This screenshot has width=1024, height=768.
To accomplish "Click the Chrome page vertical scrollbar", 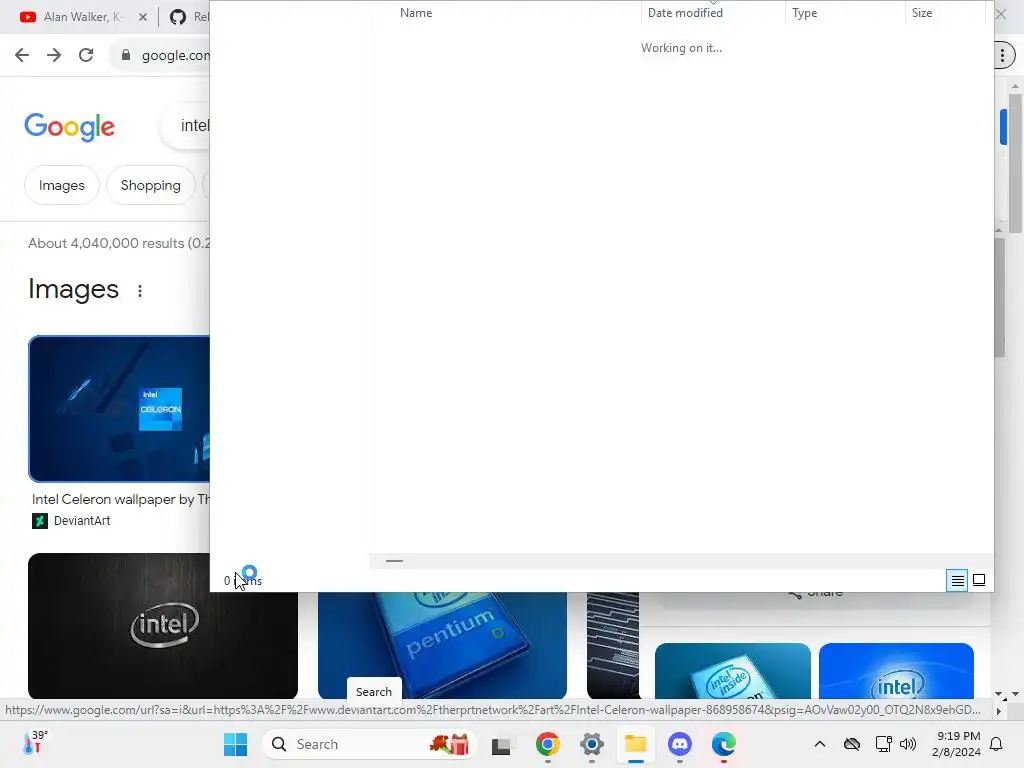I will 1015,163.
